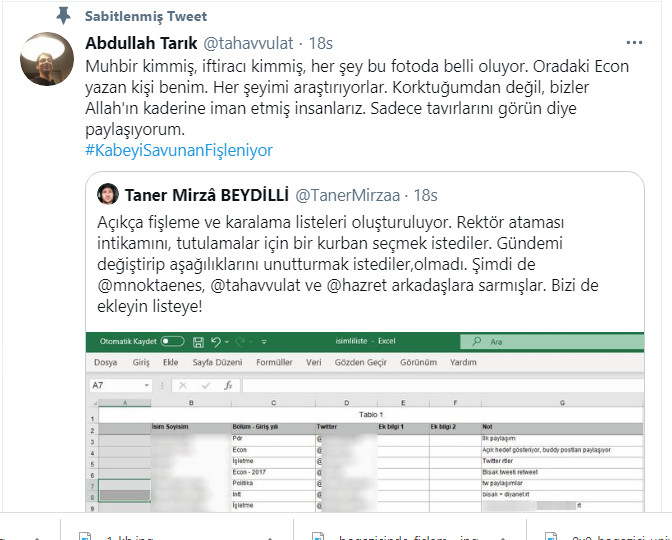672x540 pixels.
Task: Open Abdullah Tarık's profile picture
Action: 47,59
